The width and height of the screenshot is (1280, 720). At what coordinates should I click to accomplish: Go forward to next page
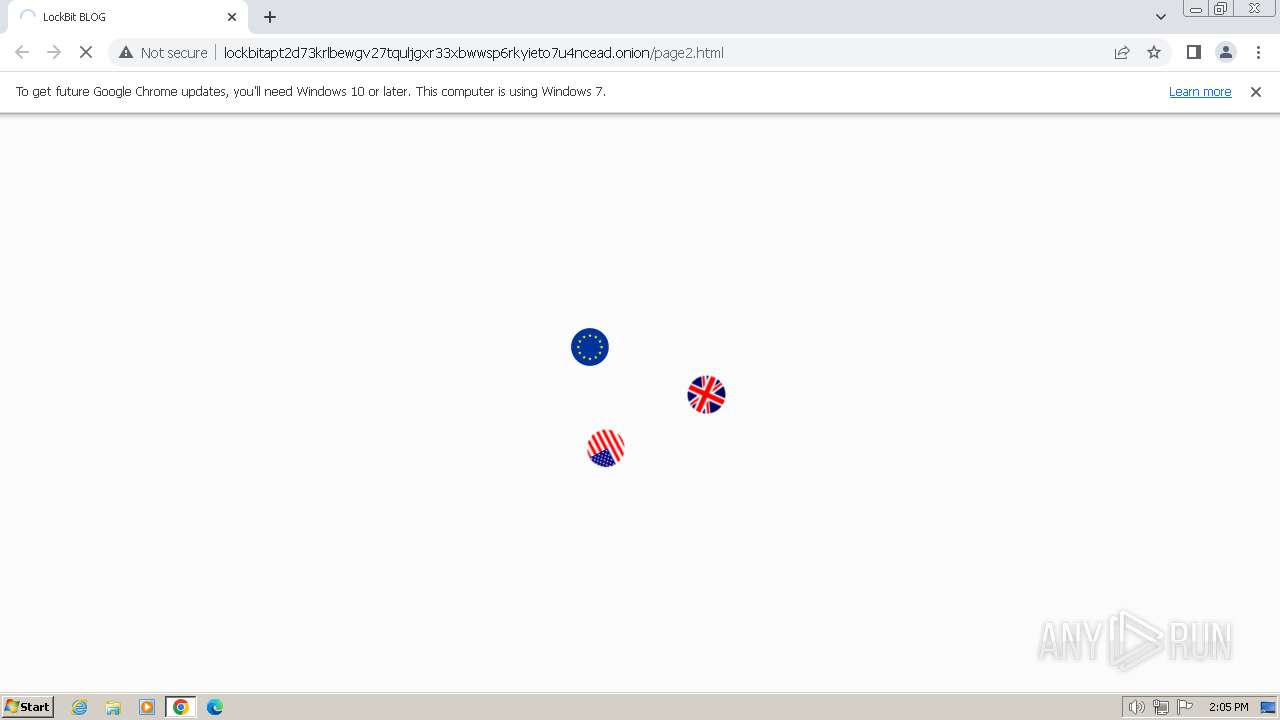point(54,52)
